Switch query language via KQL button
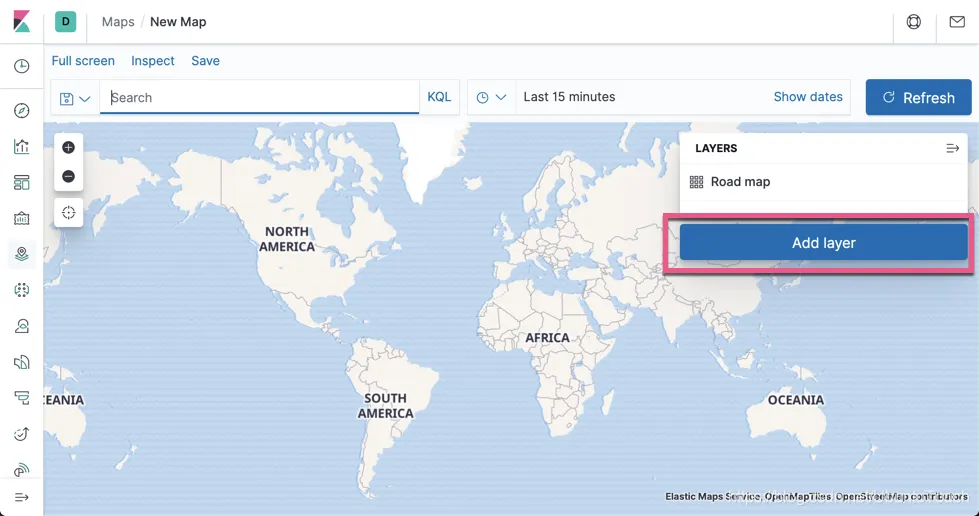Screen dimensions: 979x516 439,97
